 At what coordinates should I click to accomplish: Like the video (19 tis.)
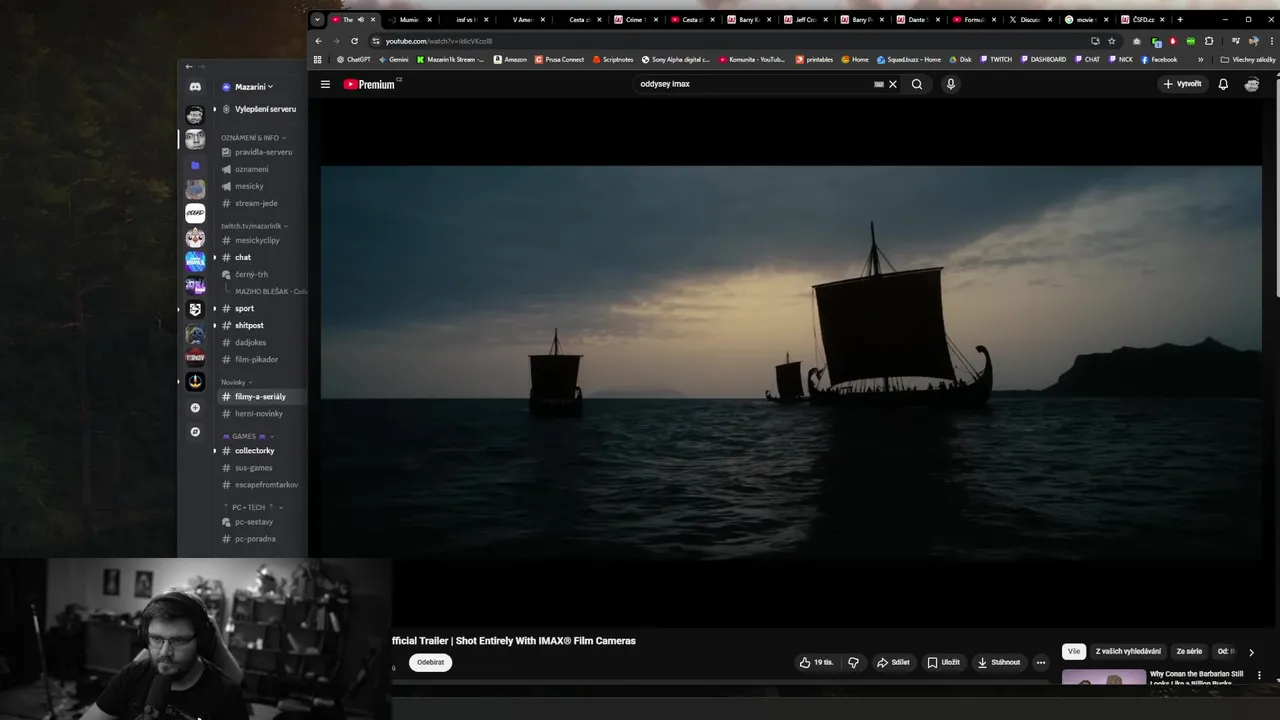[x=816, y=662]
